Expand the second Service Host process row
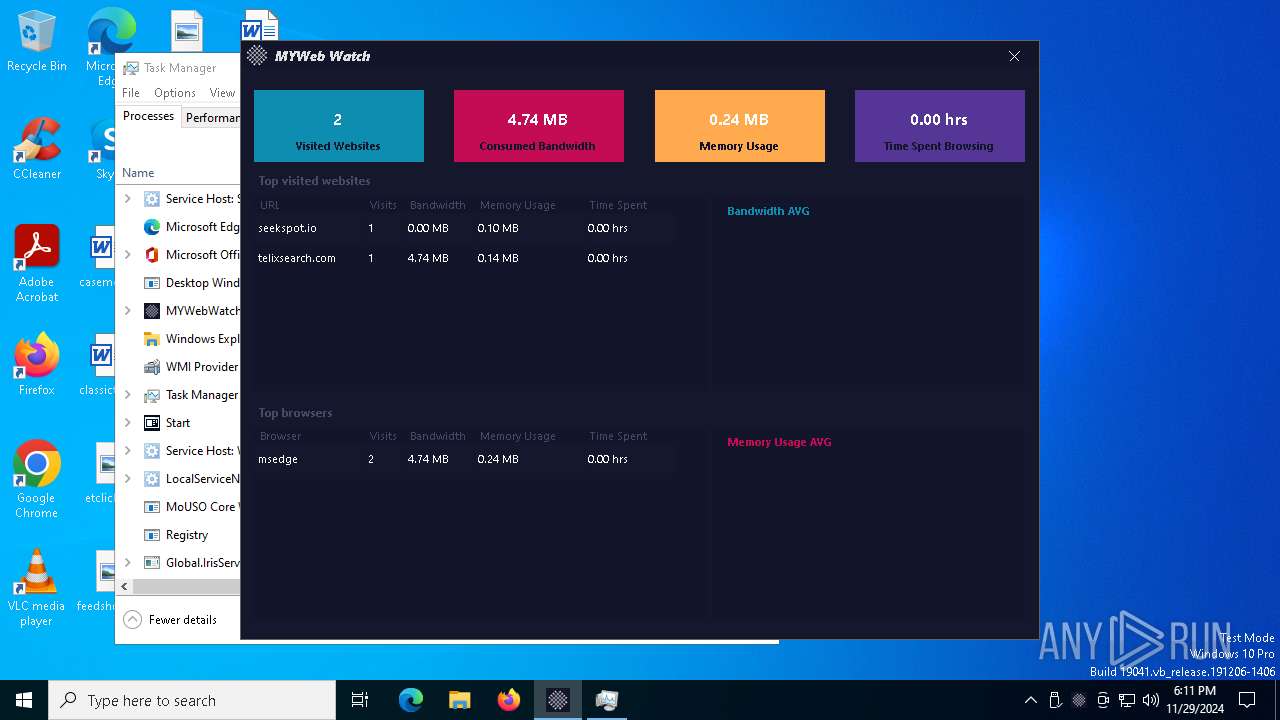This screenshot has height=720, width=1280. click(x=127, y=451)
